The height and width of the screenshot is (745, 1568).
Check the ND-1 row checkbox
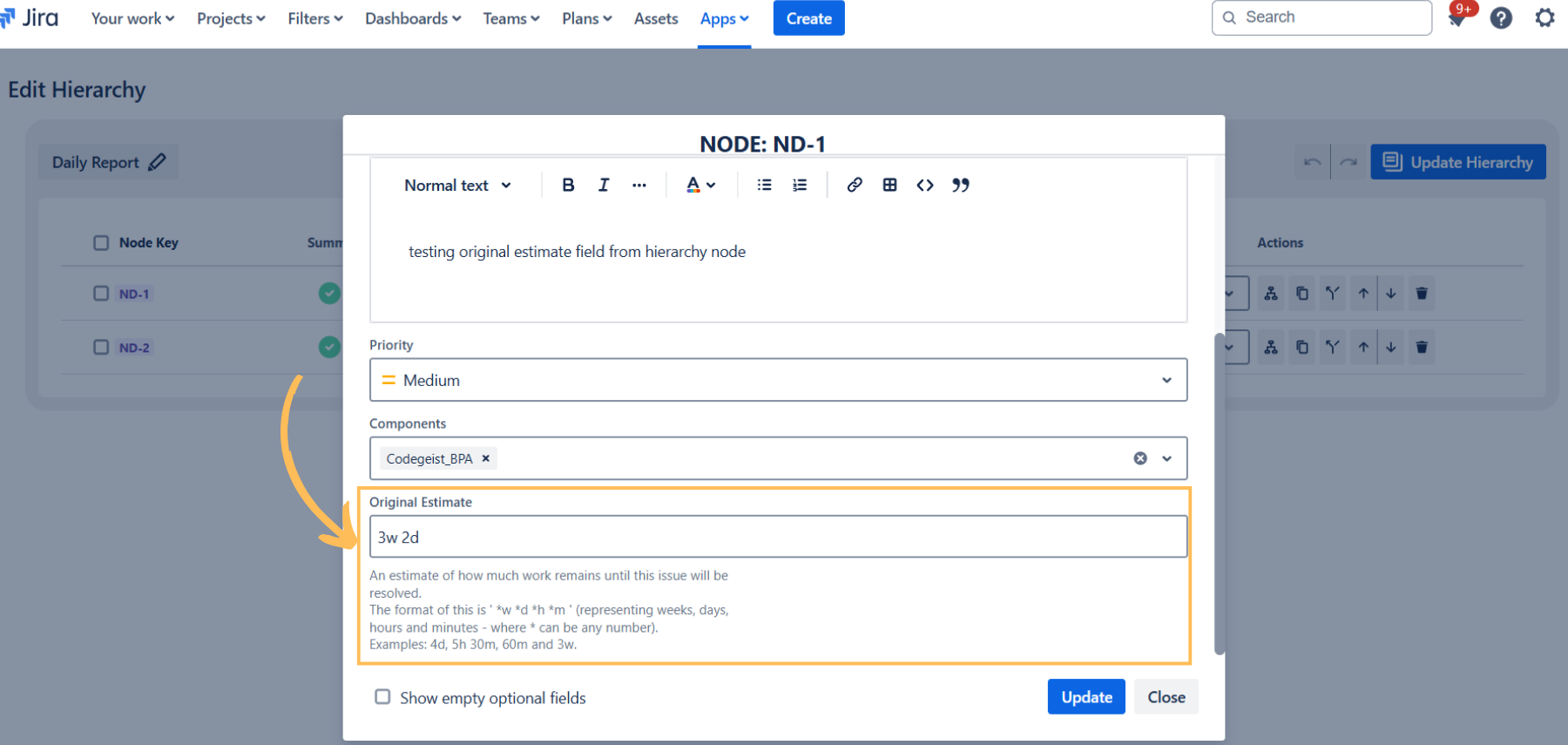[x=101, y=294]
